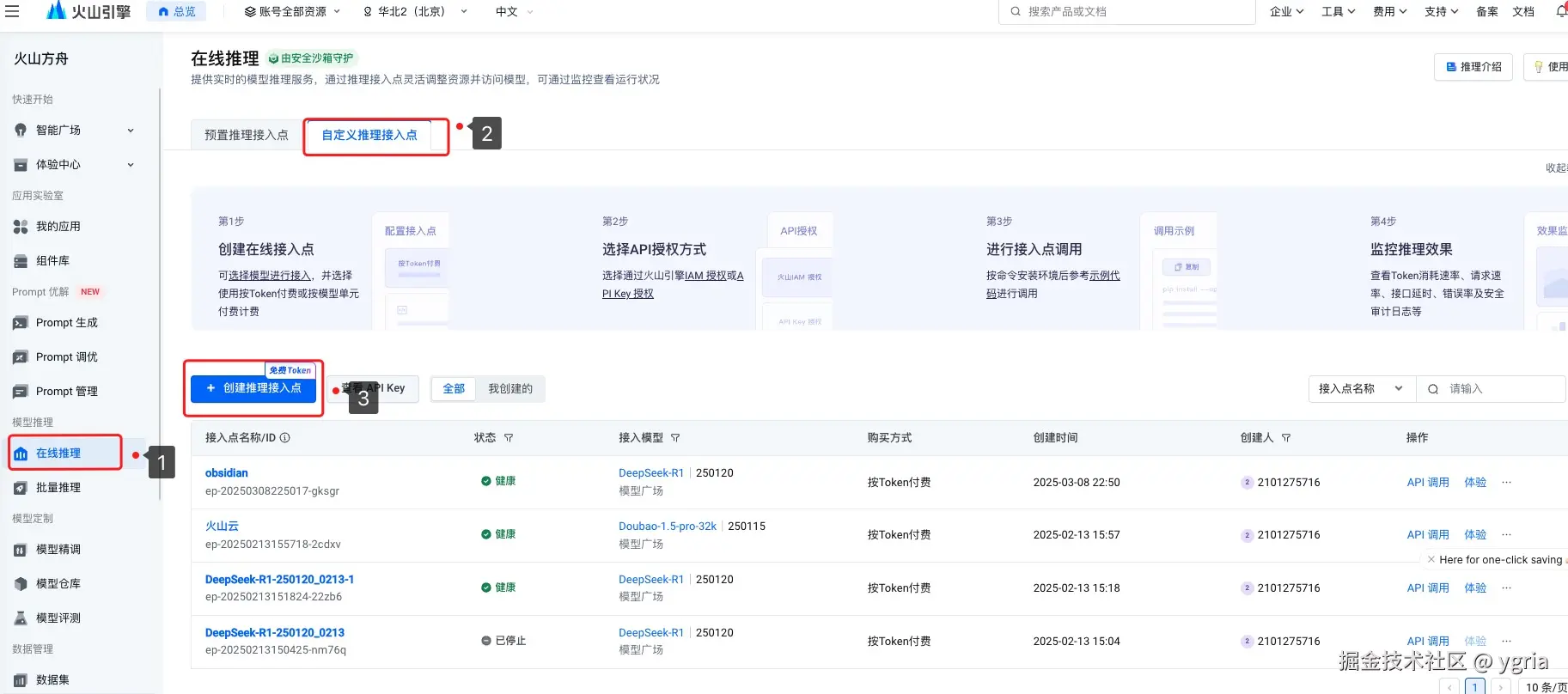
Task: Open the notification bell
Action: 1561,11
